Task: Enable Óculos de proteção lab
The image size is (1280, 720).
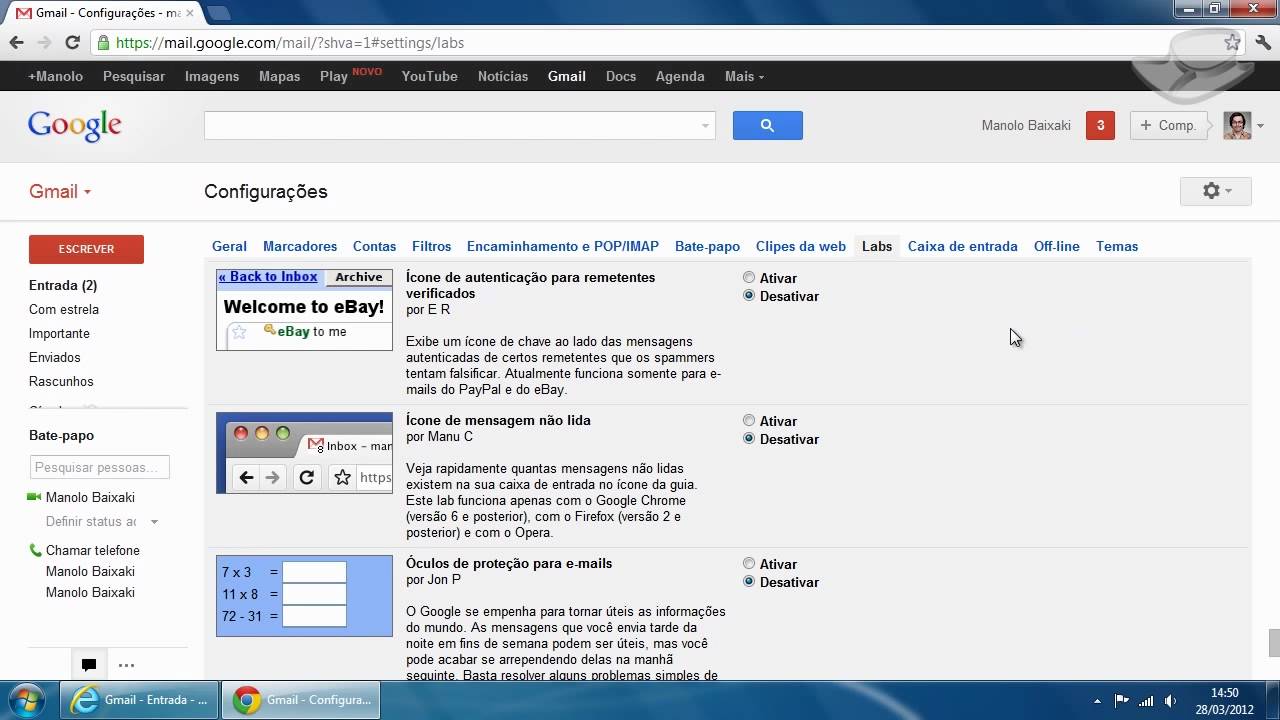Action: [749, 564]
